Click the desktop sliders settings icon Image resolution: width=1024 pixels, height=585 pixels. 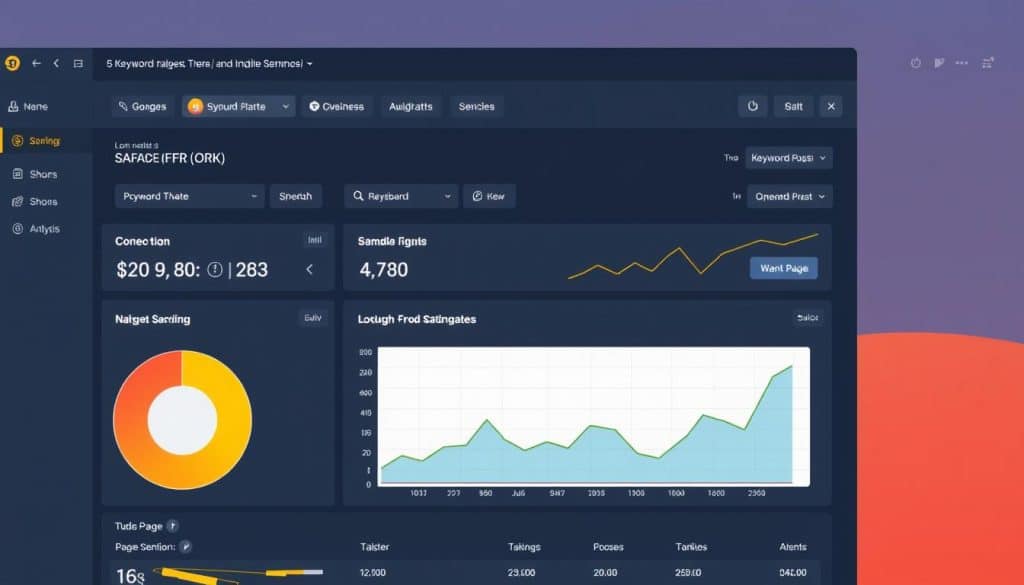pos(987,63)
